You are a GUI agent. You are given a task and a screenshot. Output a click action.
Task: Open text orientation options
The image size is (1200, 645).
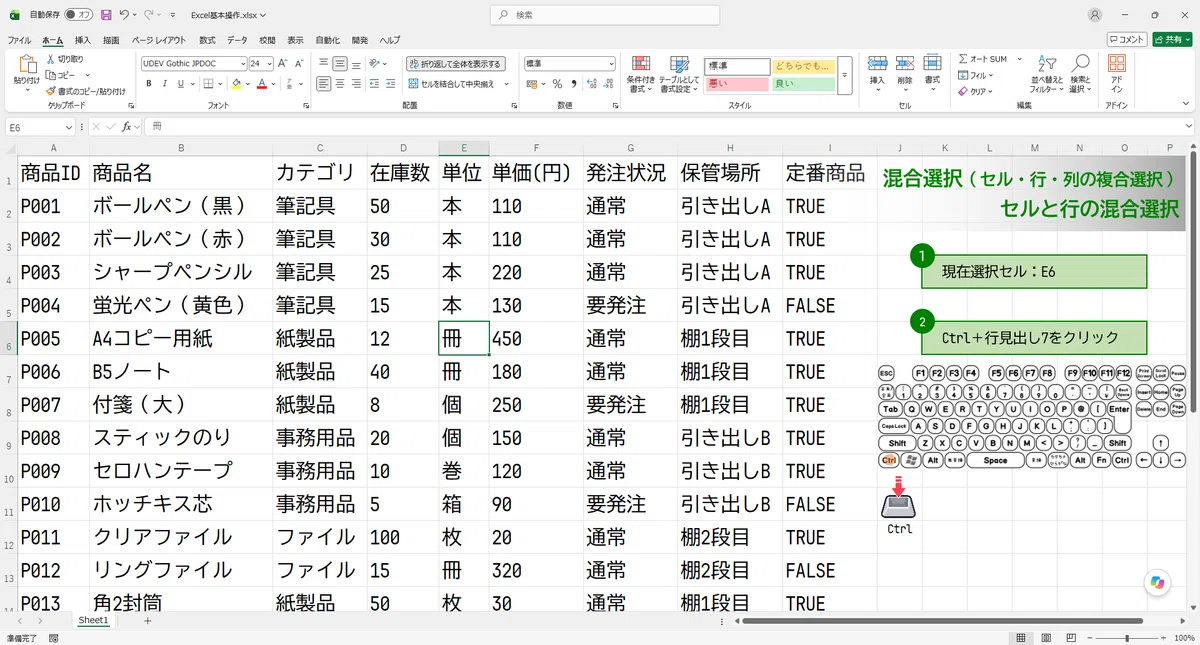click(377, 63)
